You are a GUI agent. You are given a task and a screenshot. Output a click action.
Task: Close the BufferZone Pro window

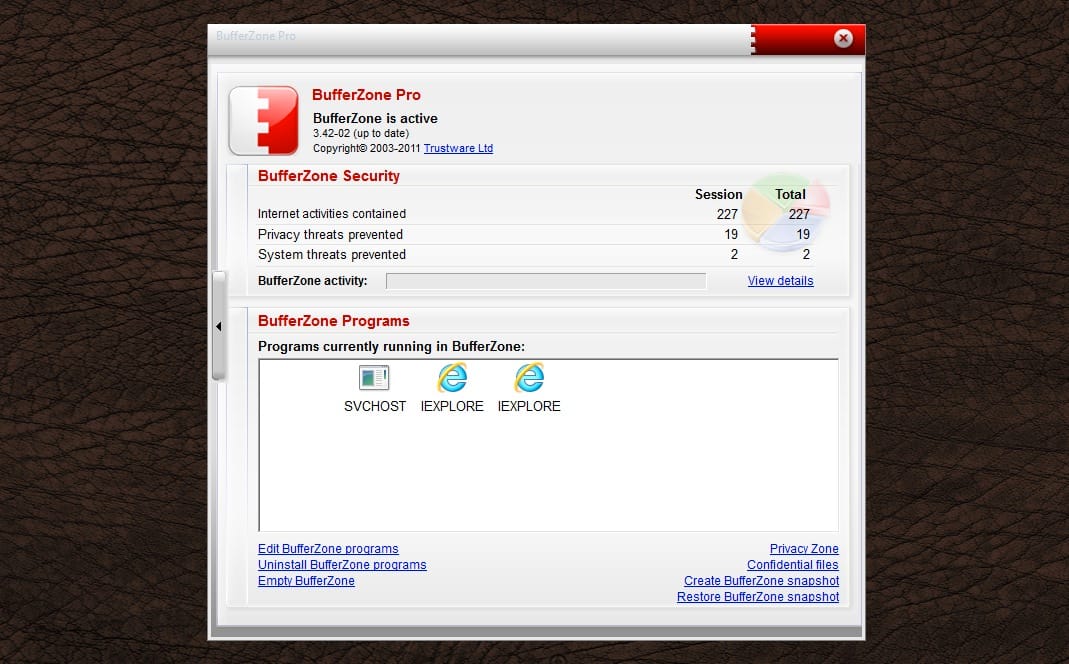[843, 38]
